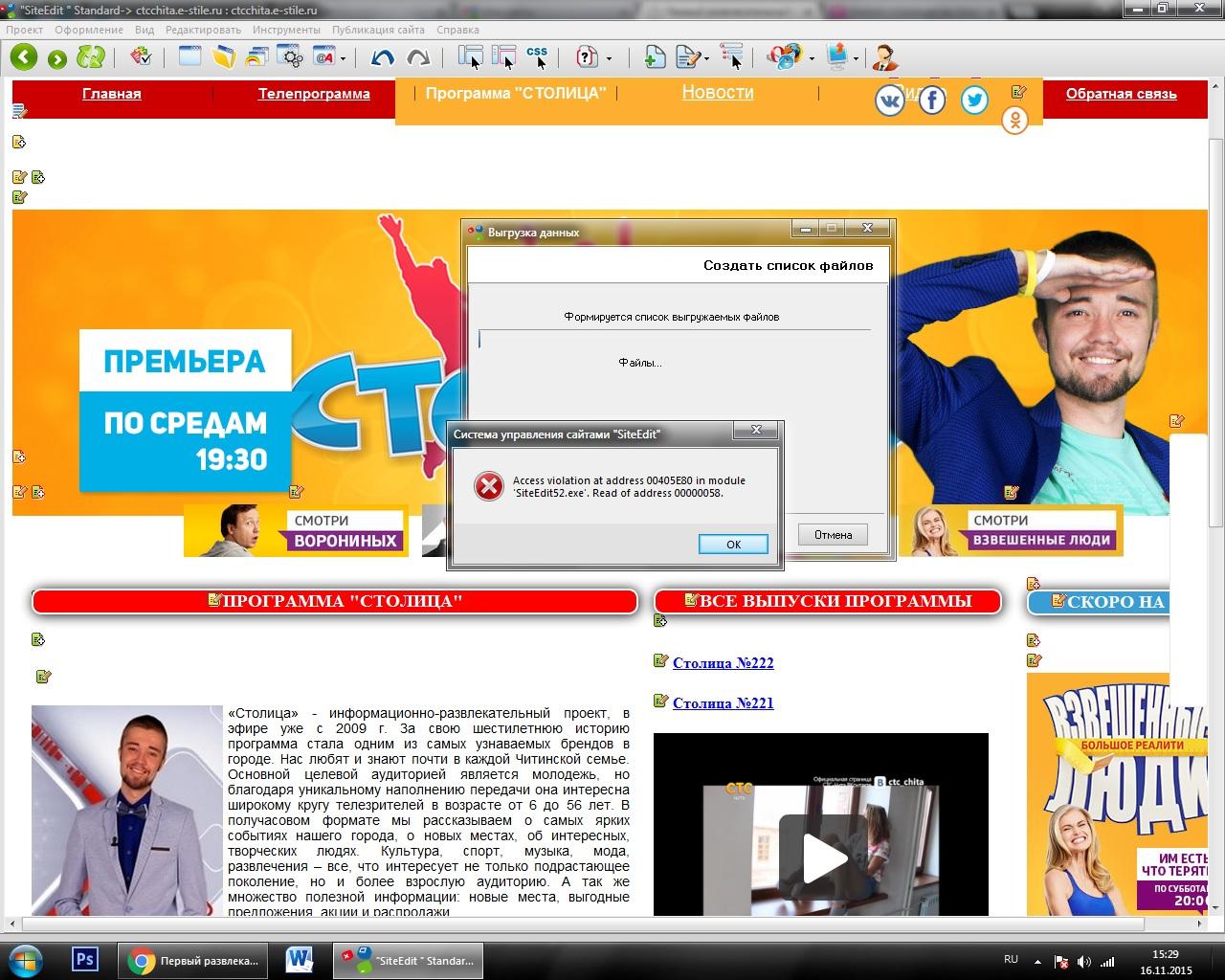The width and height of the screenshot is (1225, 980).
Task: Click the Odnoklassniki orange icon
Action: pos(1014,121)
